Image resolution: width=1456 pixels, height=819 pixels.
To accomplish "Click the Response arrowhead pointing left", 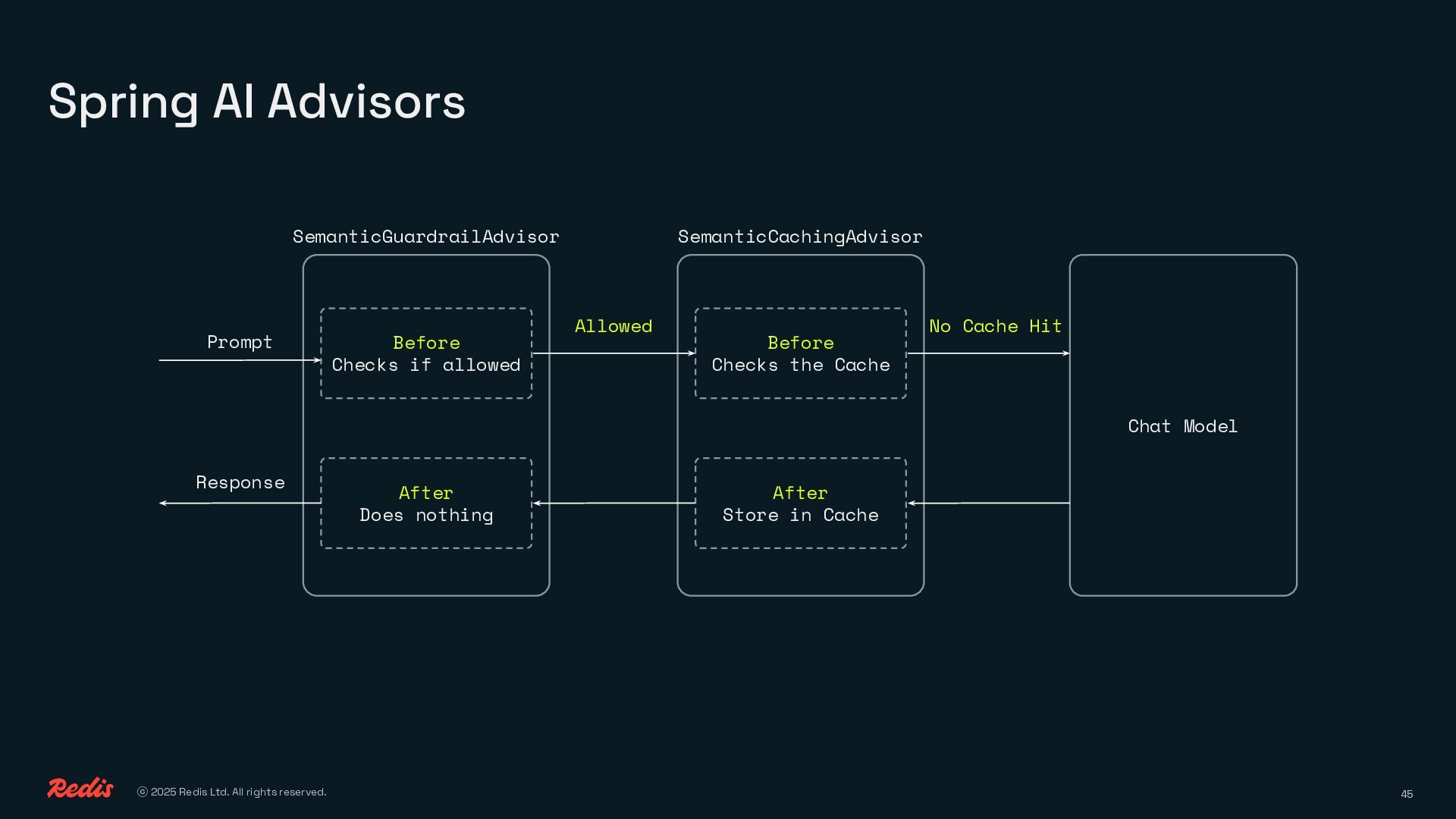I will [x=163, y=503].
